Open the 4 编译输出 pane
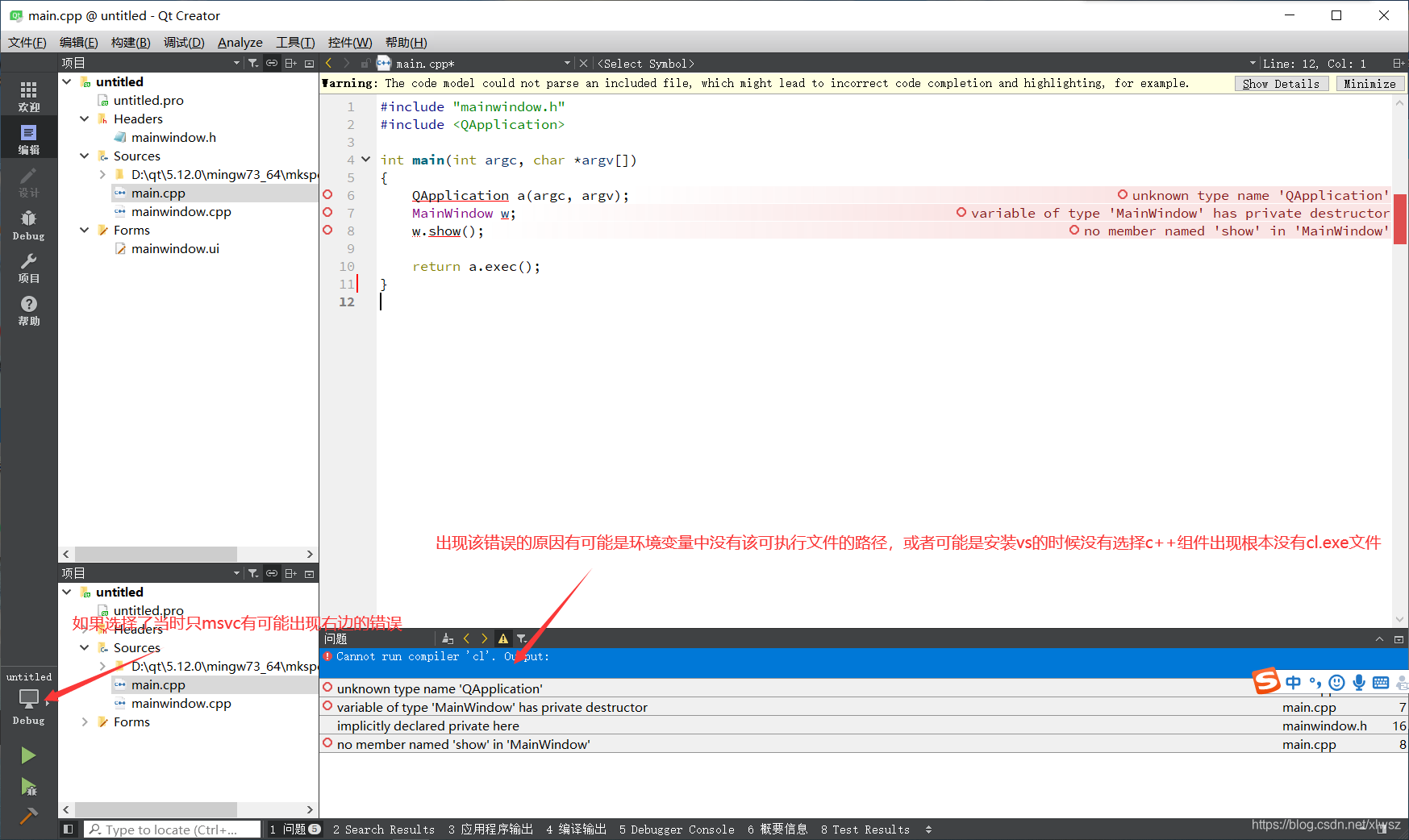Screen dimensions: 1409x840 (576, 829)
